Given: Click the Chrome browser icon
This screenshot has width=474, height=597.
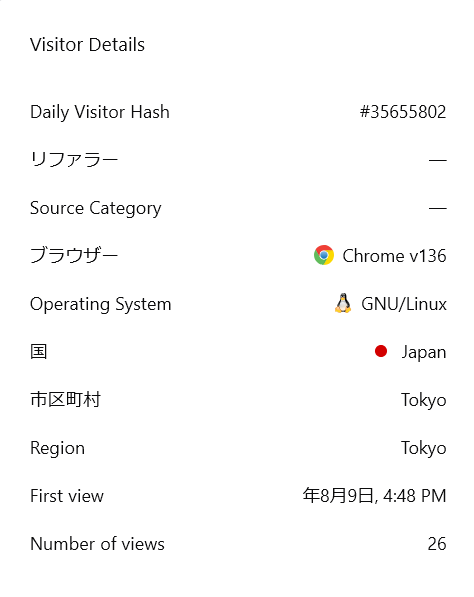Looking at the screenshot, I should (324, 255).
